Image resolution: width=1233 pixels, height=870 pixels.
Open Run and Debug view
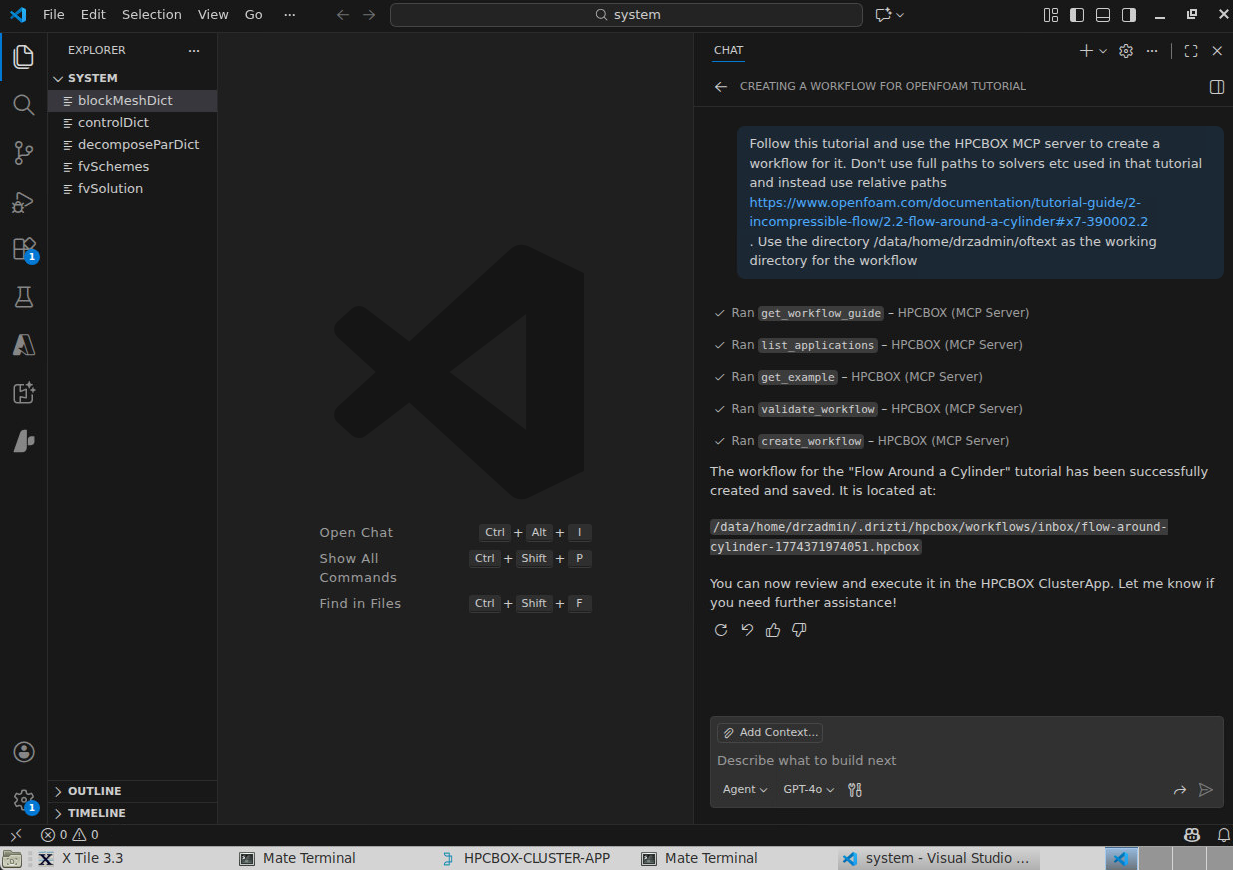click(23, 201)
